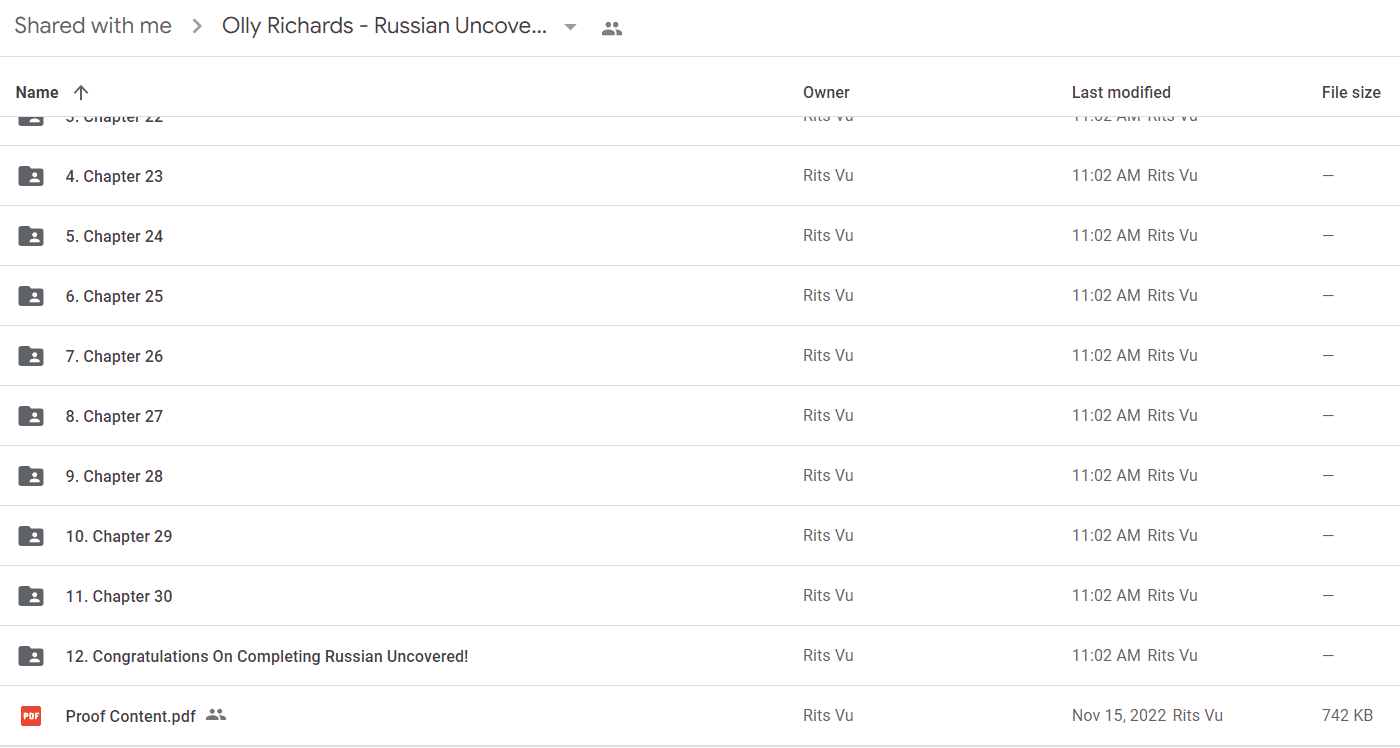Click the 8. Chapter 27 folder icon

pos(31,416)
